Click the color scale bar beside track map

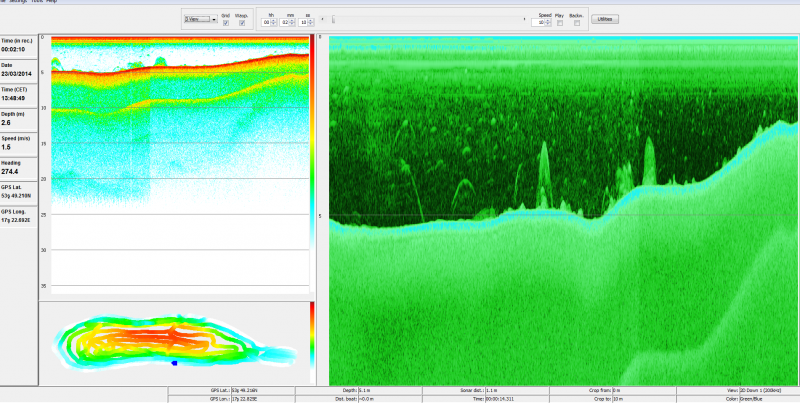(x=312, y=342)
